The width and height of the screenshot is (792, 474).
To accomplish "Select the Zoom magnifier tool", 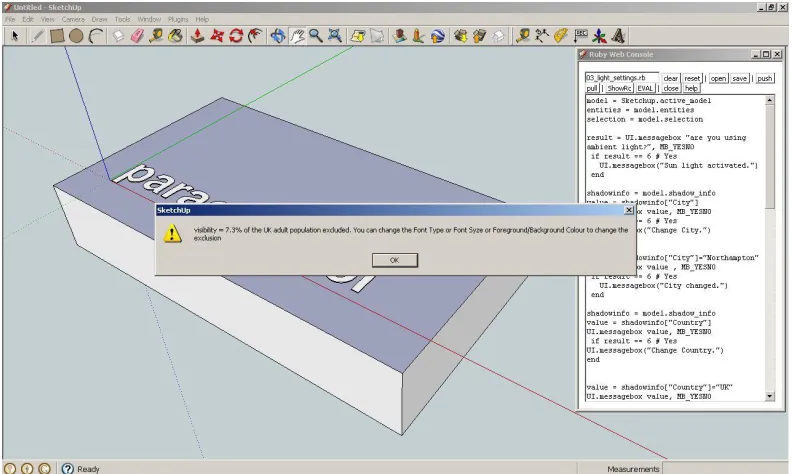I will tap(316, 36).
